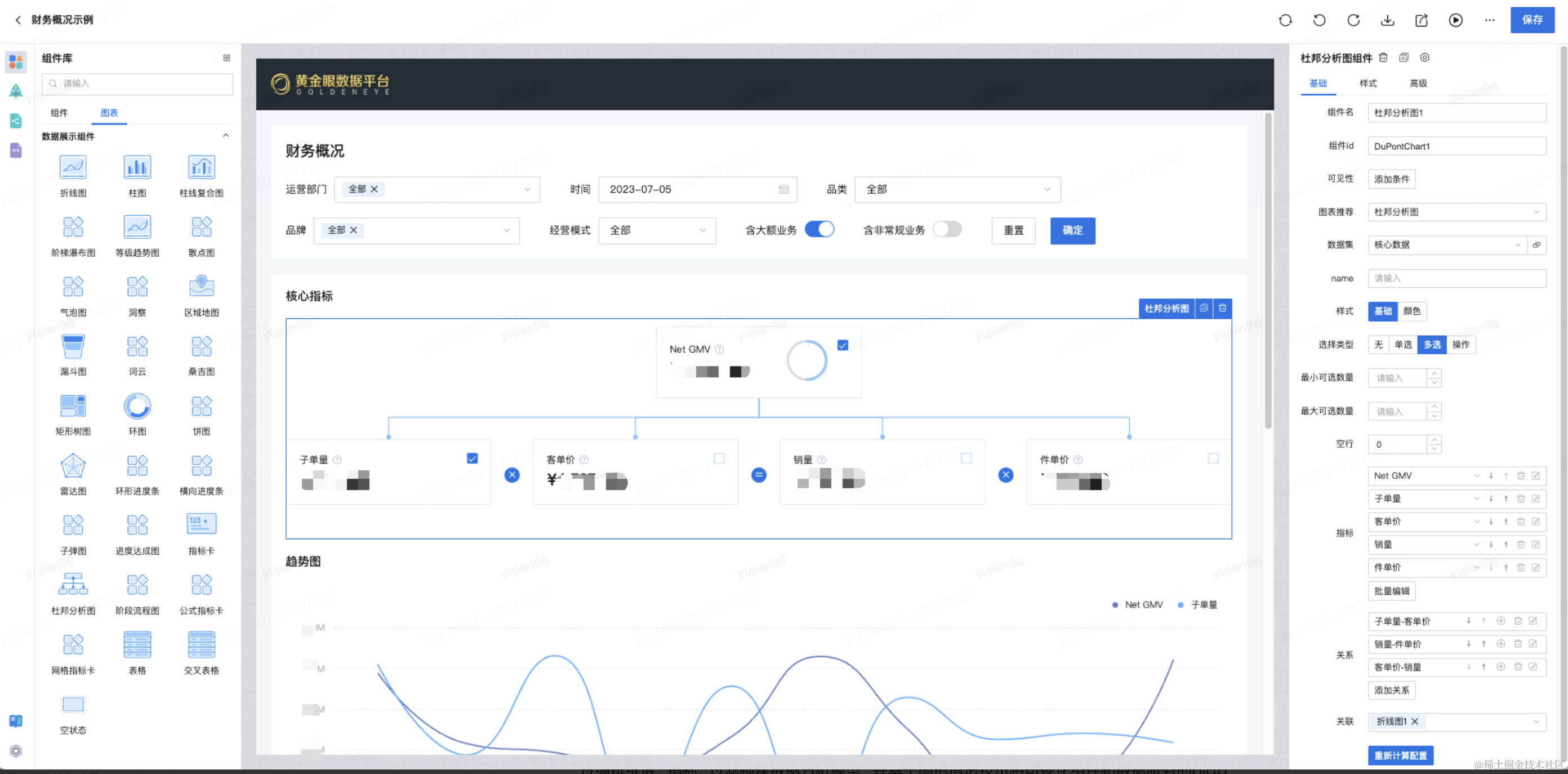Choose the 环图 ring chart icon
The width and height of the screenshot is (1568, 774).
coord(137,407)
